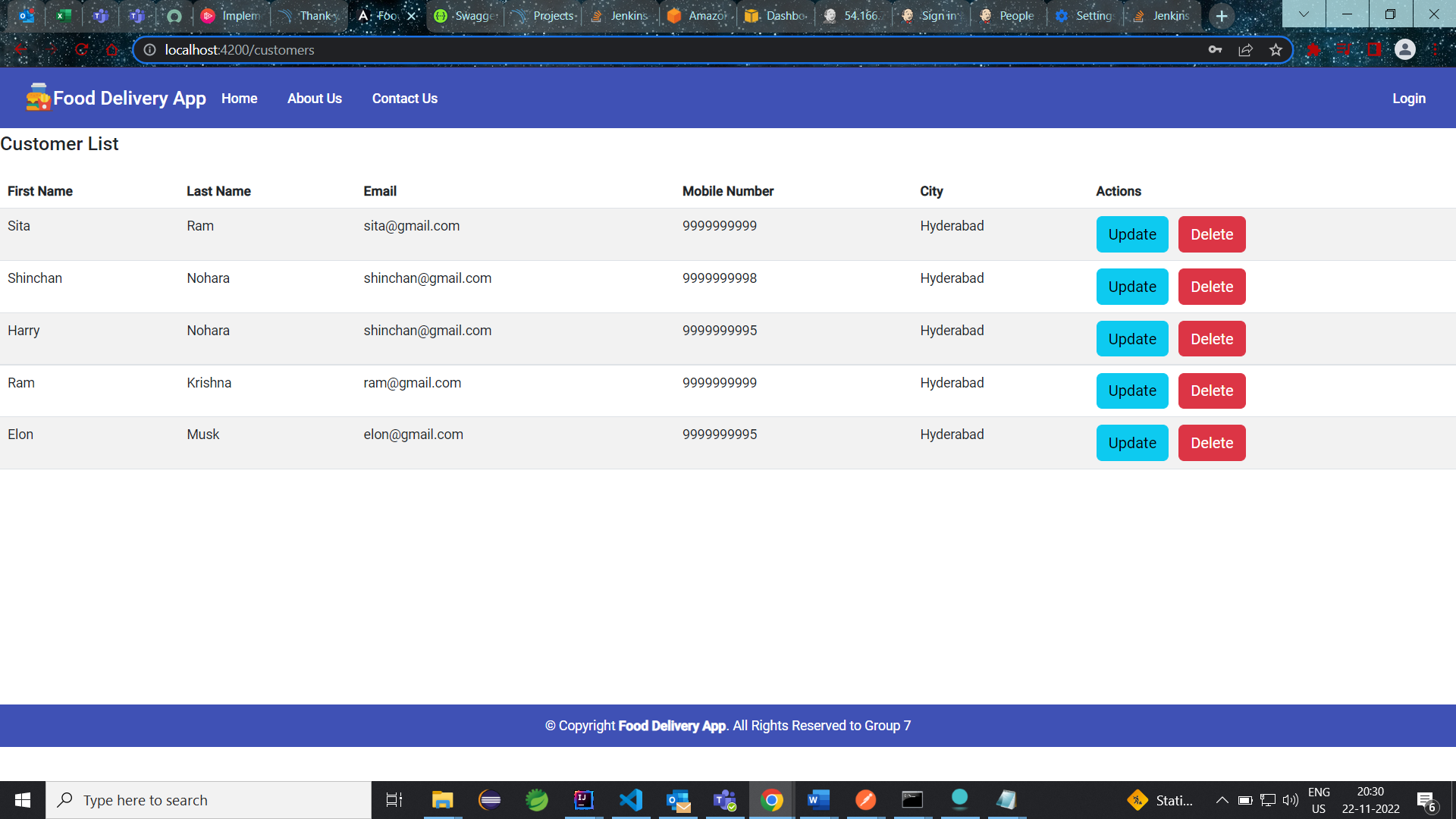
Task: Delete the customer Sita Ram
Action: [x=1211, y=234]
